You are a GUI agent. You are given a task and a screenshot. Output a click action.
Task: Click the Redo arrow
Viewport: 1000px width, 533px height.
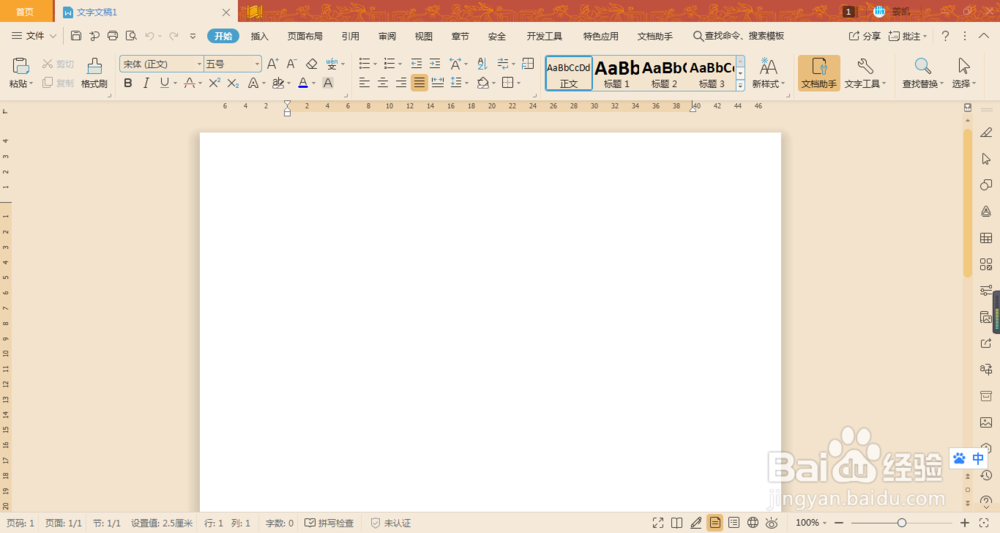(x=173, y=36)
